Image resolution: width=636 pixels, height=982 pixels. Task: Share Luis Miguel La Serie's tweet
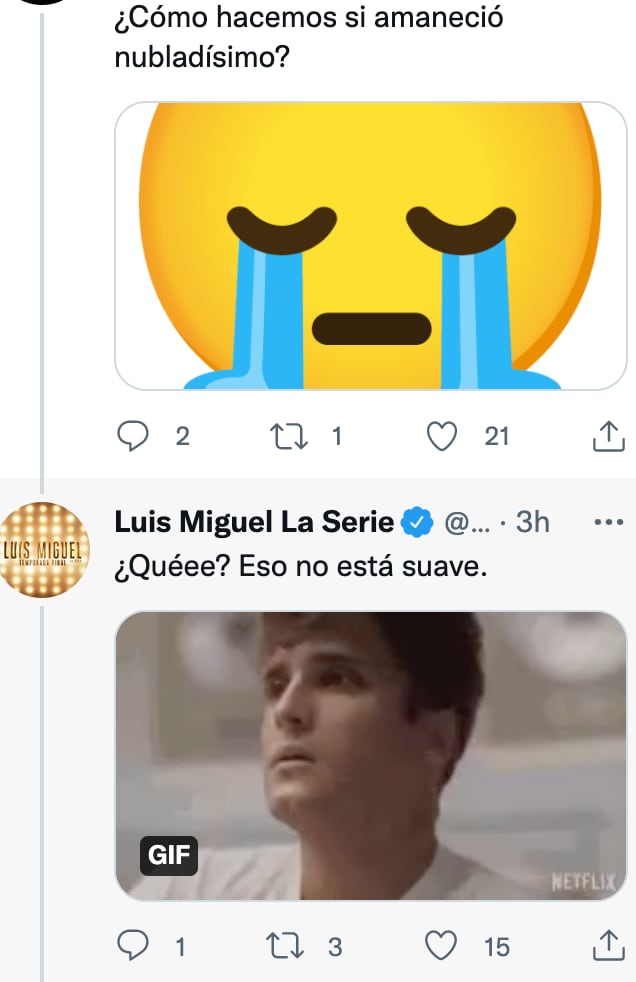tap(608, 943)
